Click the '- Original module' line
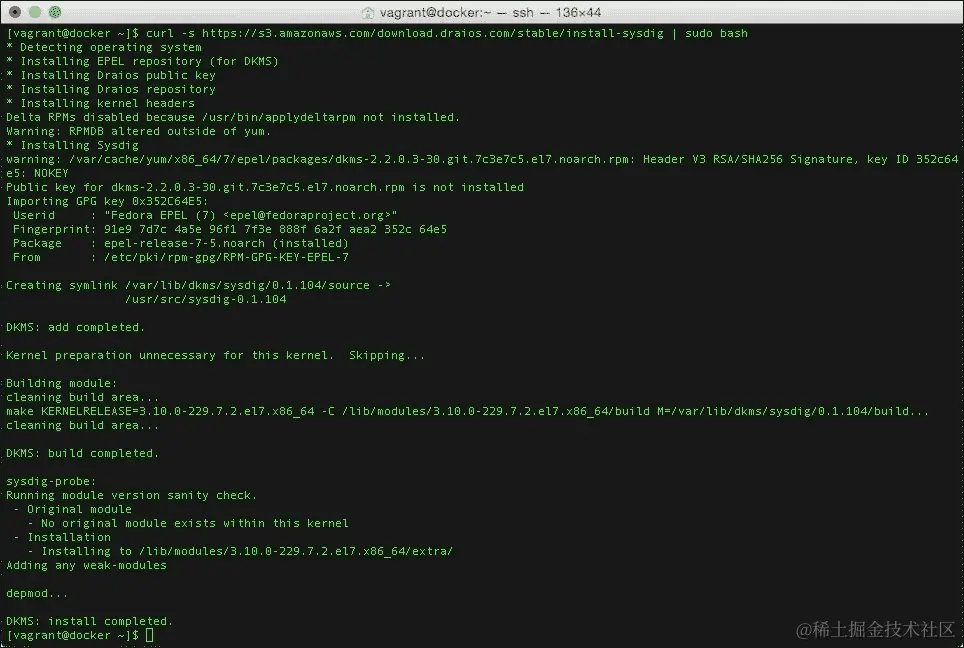964x648 pixels. click(73, 509)
